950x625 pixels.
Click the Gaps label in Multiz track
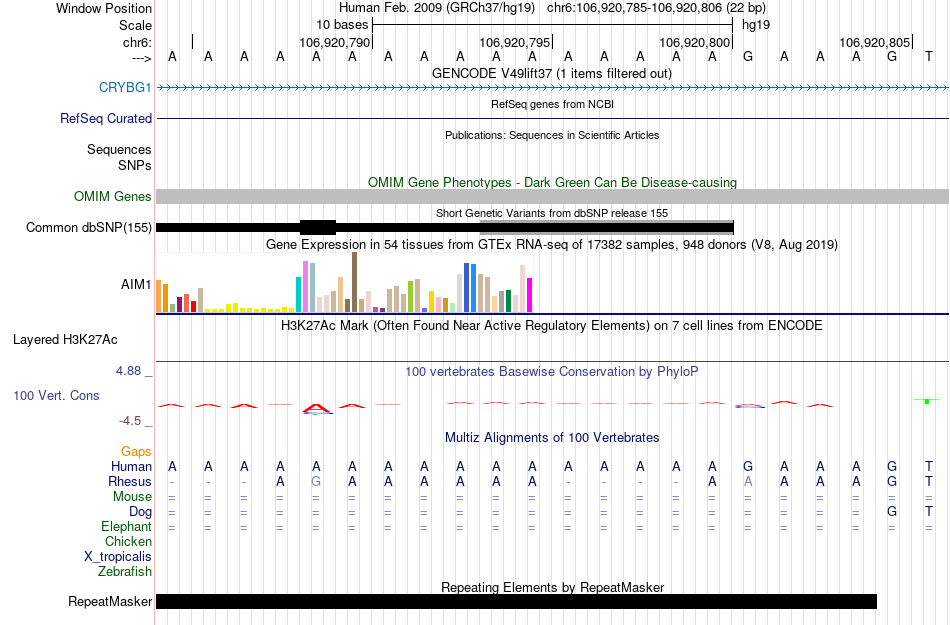(x=136, y=451)
